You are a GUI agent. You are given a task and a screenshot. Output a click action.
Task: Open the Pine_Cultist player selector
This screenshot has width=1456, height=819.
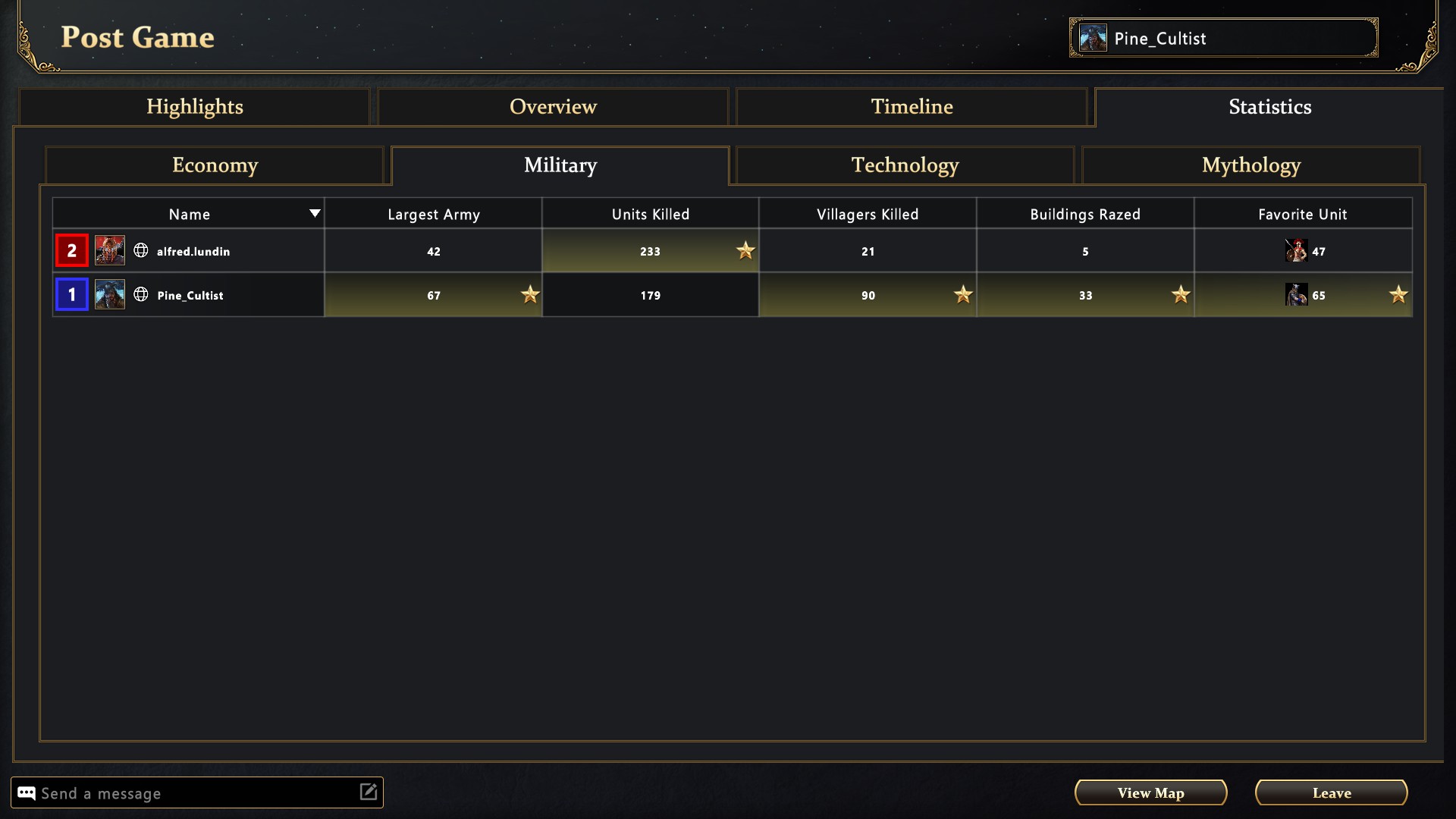point(1223,38)
